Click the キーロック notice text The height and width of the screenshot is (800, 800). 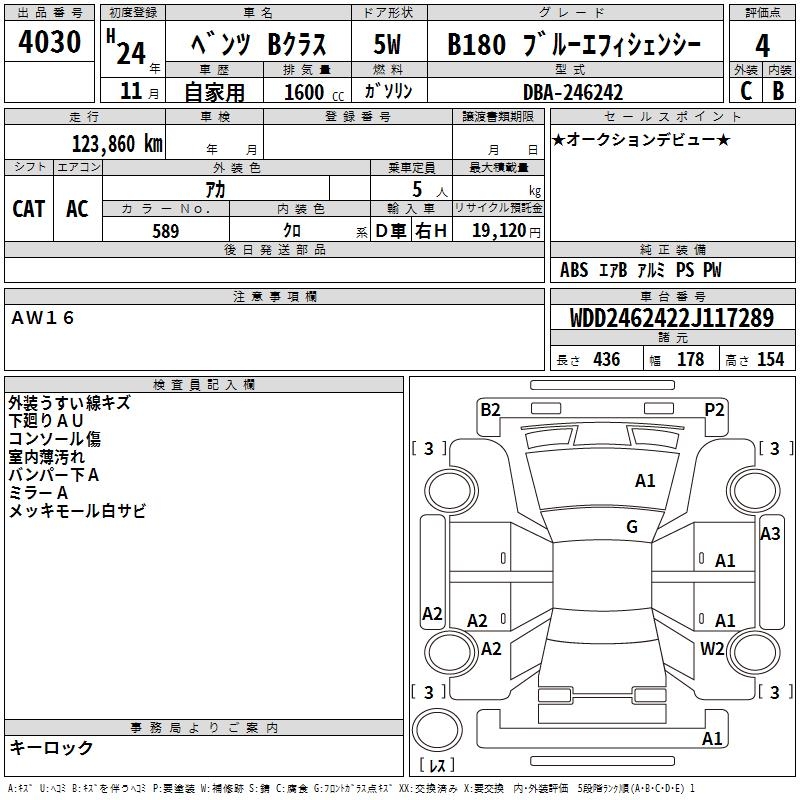click(x=52, y=748)
